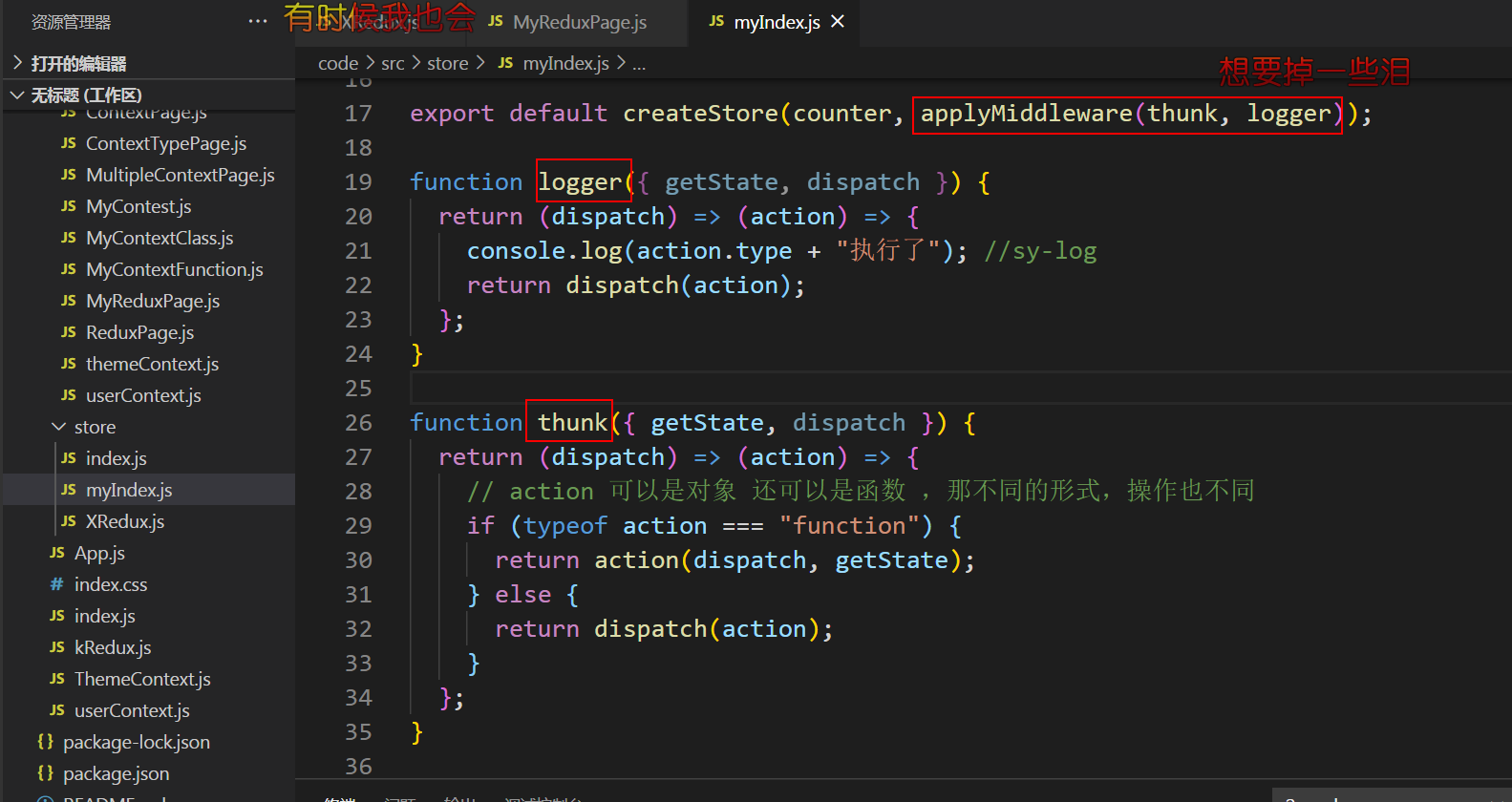Open MyContextFunction.js from the explorer
The width and height of the screenshot is (1512, 802).
coord(174,269)
